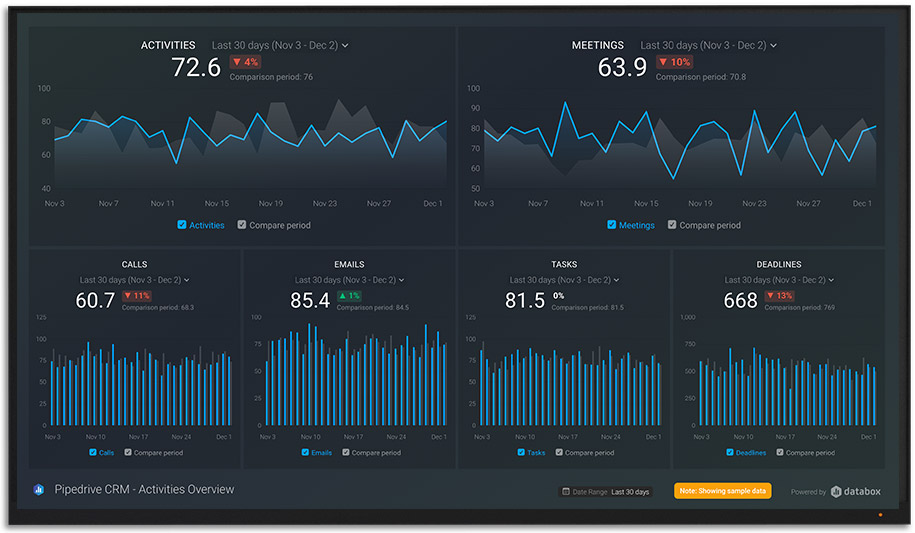Click the Note: Showing sample data button
This screenshot has height=533, width=915.
pos(722,491)
